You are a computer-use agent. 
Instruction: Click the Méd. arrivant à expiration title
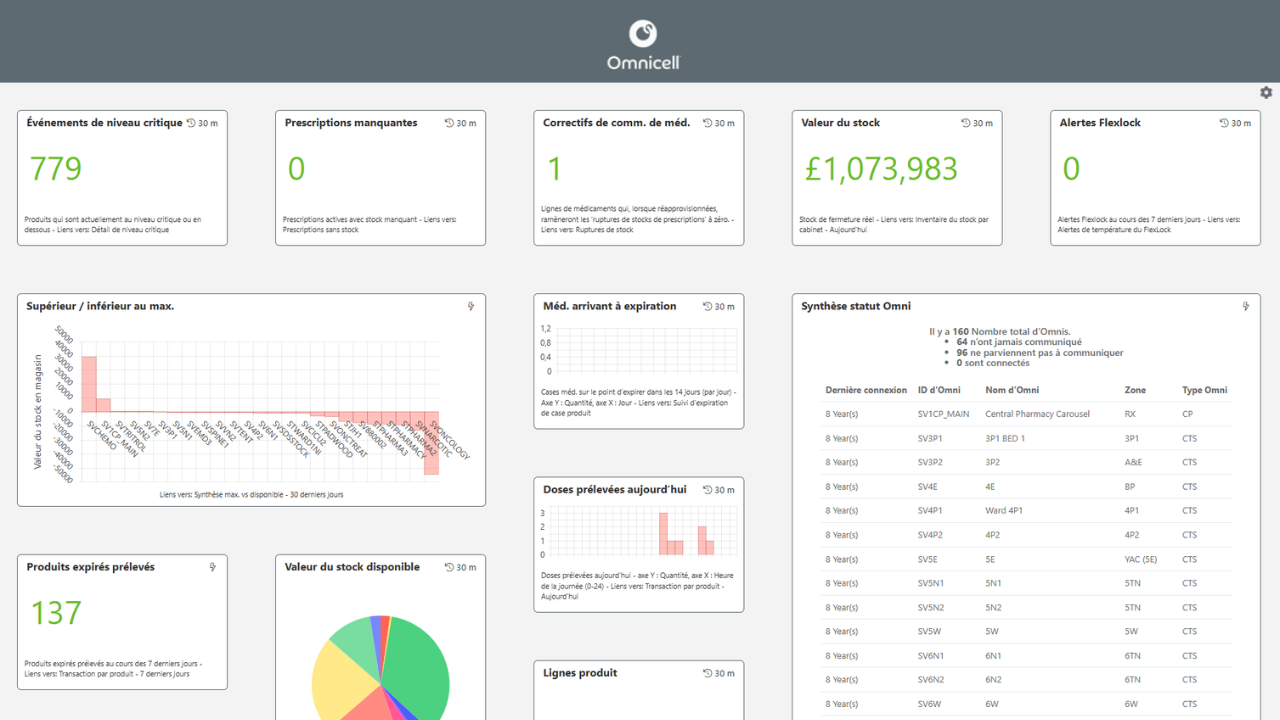click(x=610, y=306)
